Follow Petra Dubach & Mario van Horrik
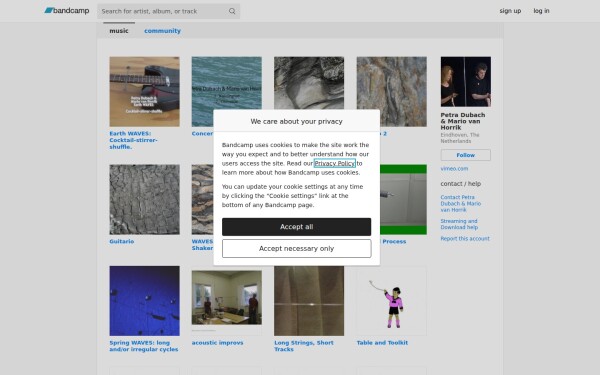 465,155
